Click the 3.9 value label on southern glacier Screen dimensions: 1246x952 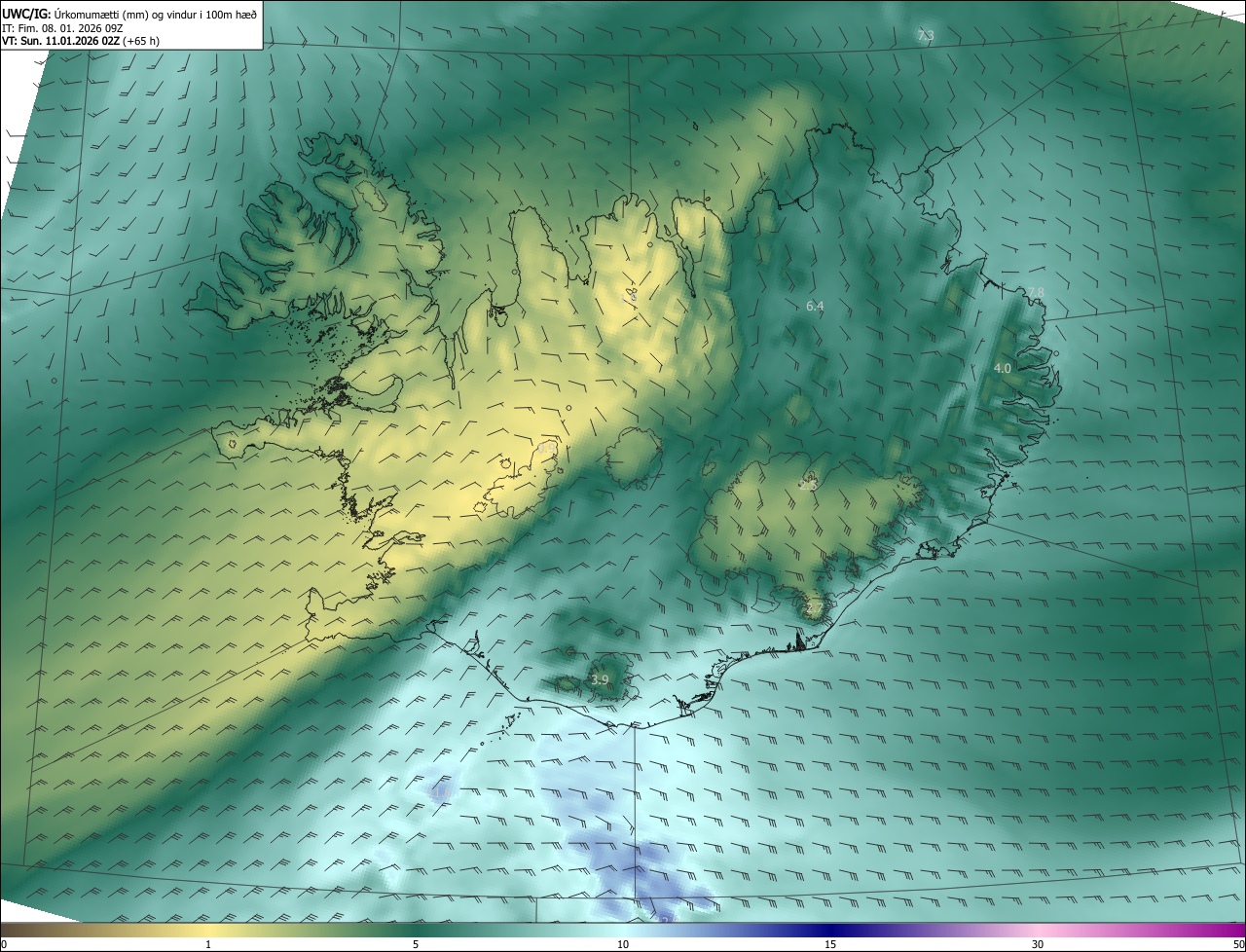pos(600,679)
